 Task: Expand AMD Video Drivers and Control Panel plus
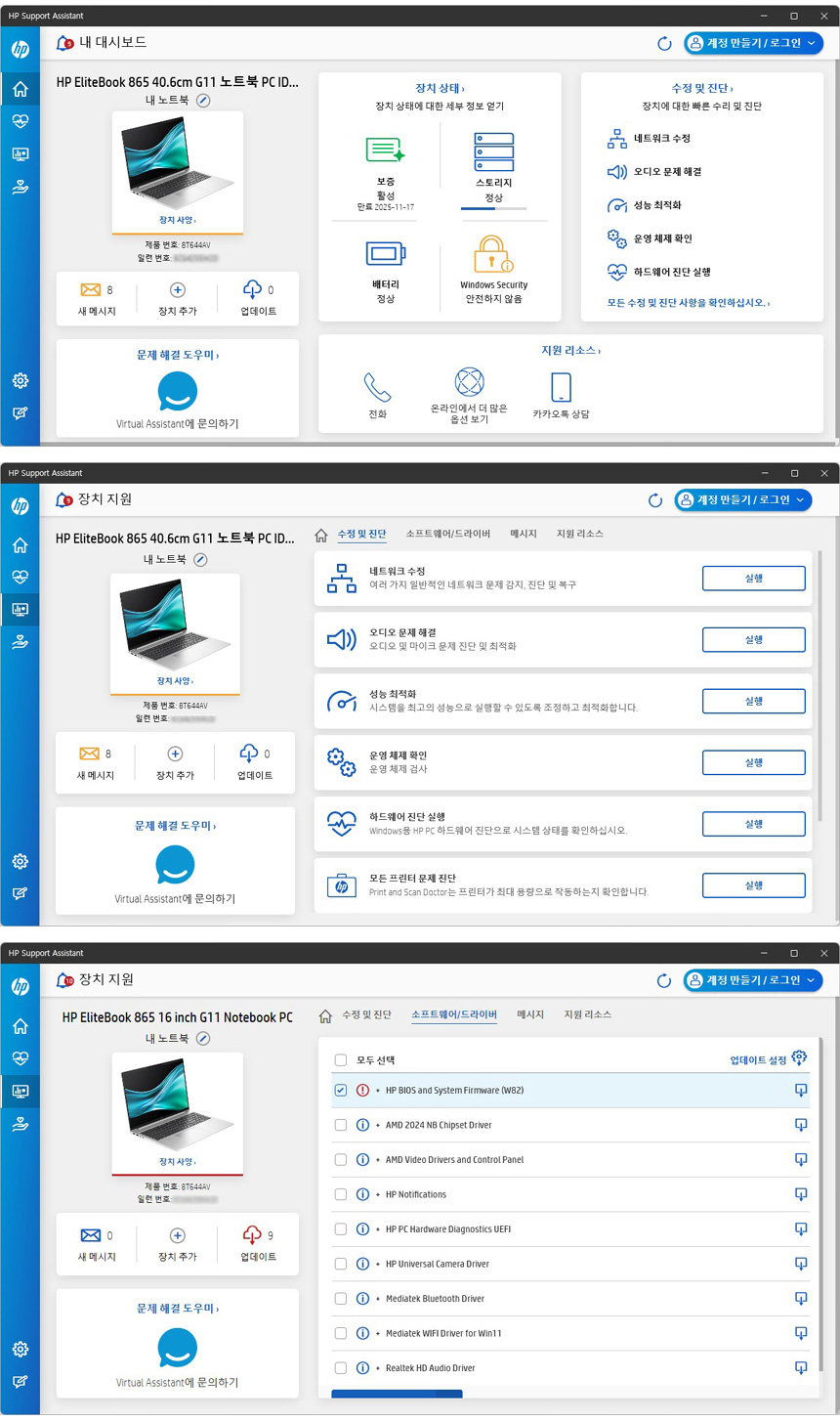click(x=377, y=1160)
